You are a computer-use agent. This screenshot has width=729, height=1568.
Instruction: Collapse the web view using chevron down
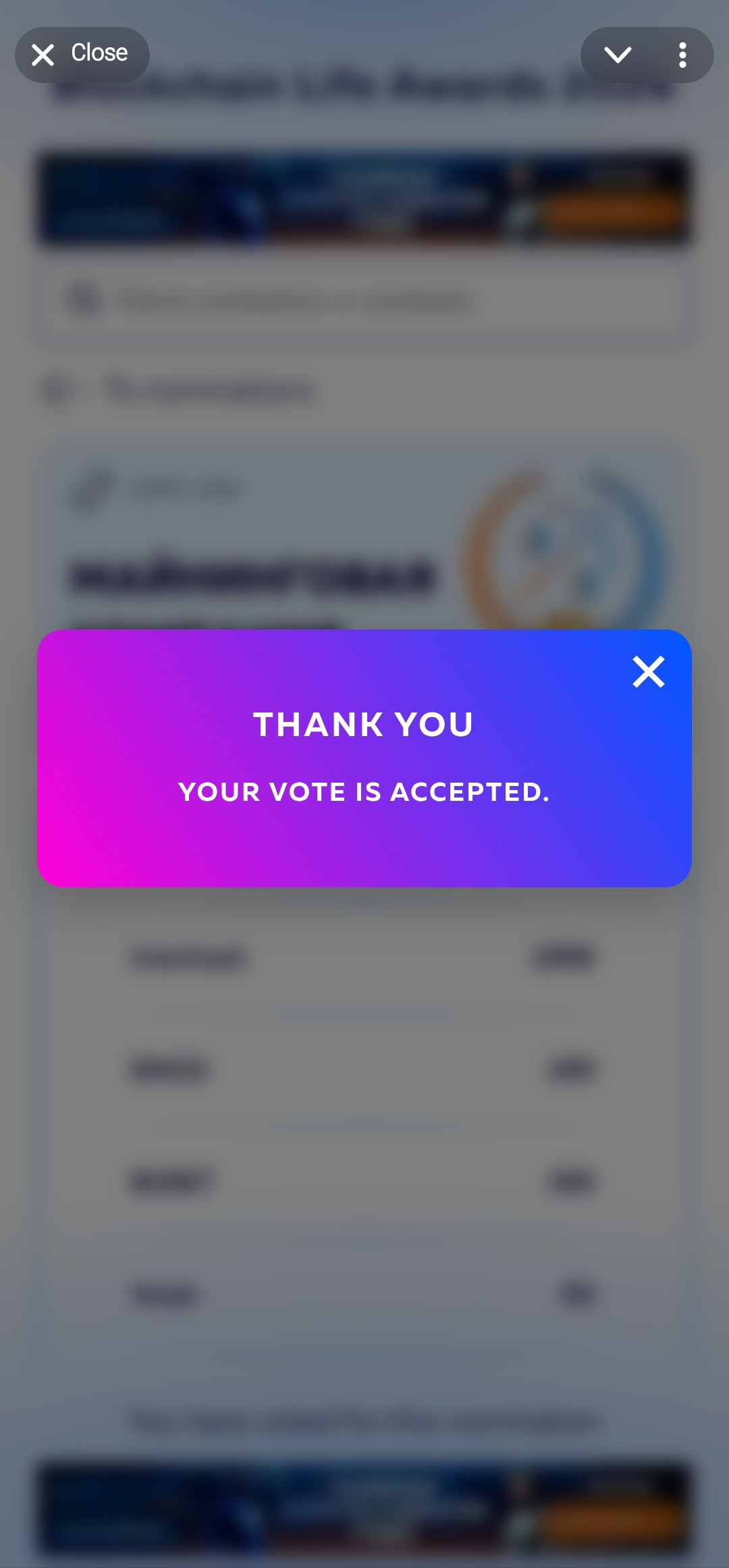click(x=618, y=55)
